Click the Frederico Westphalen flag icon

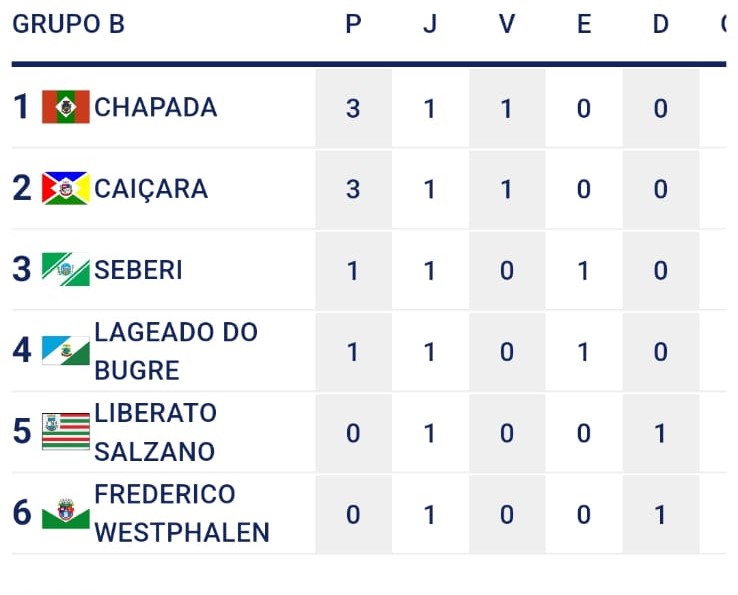click(66, 513)
